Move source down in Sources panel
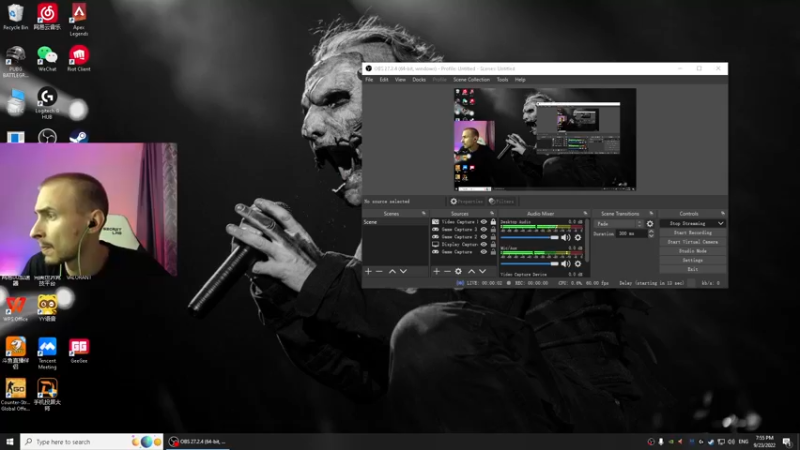Image resolution: width=800 pixels, height=450 pixels. [482, 271]
